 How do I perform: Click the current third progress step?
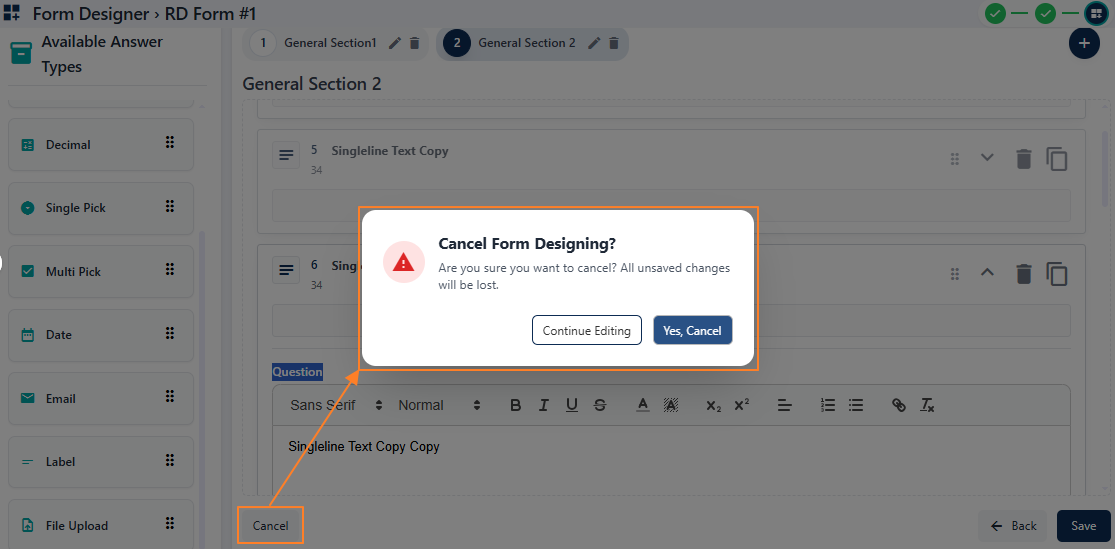click(x=1096, y=13)
